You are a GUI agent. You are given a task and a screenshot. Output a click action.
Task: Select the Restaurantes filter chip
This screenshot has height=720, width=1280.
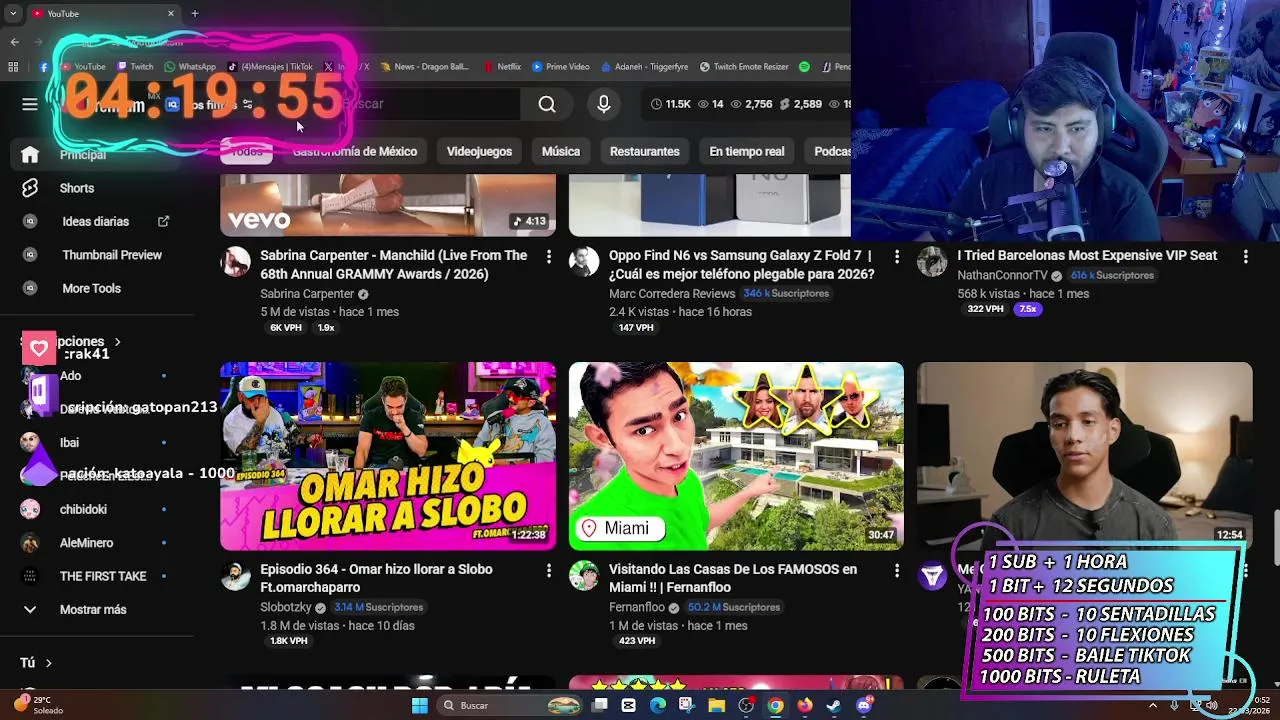click(x=645, y=151)
